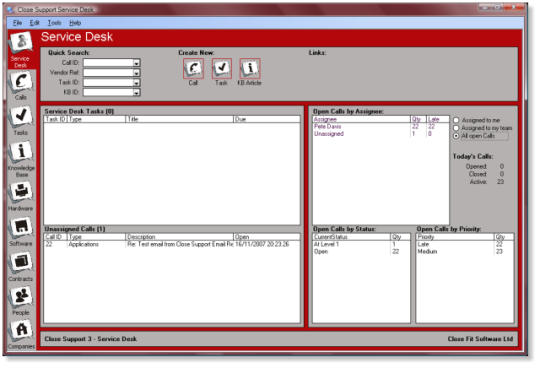Open Hardware section icon
The image size is (540, 368).
point(21,197)
